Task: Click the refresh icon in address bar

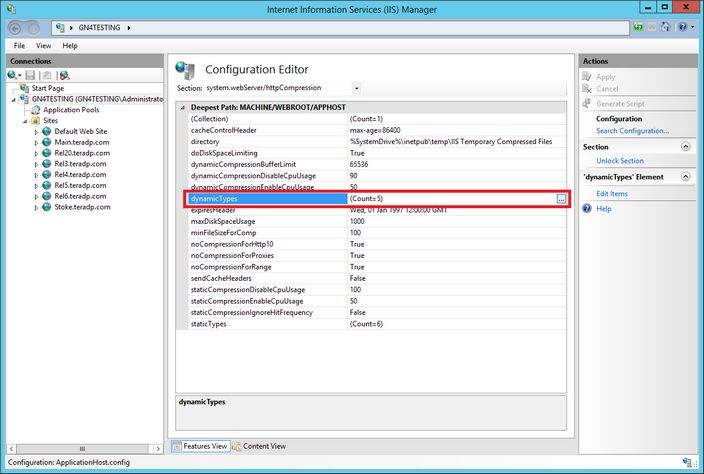Action: tap(638, 27)
